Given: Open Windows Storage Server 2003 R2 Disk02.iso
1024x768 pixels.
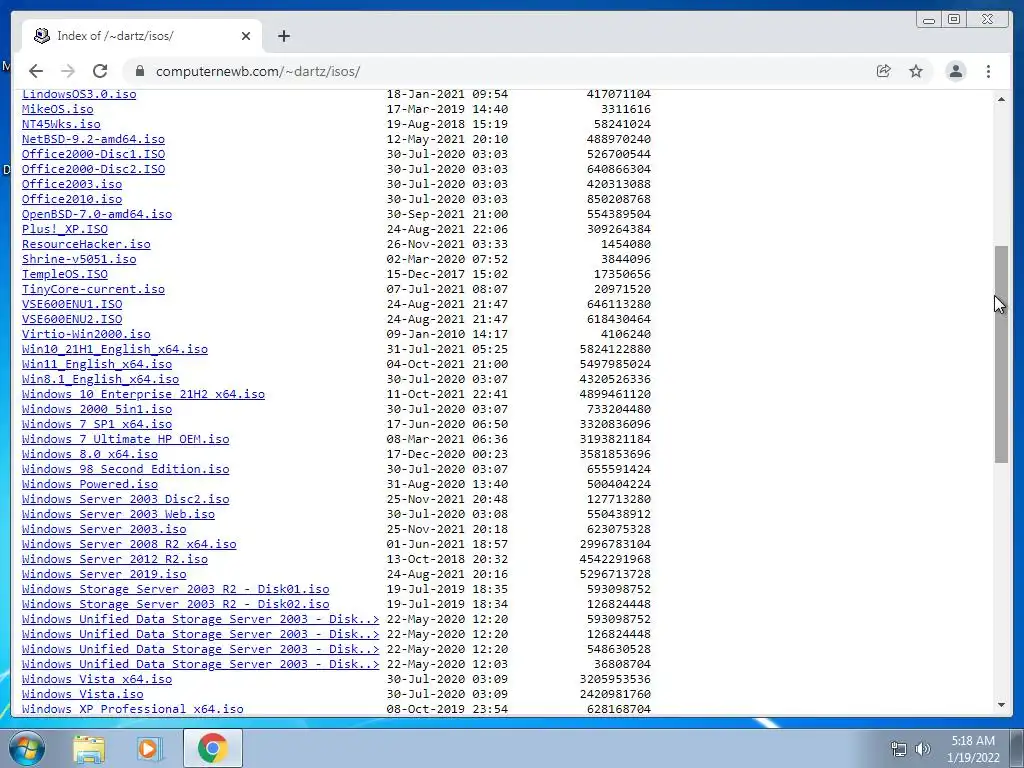Looking at the screenshot, I should [x=176, y=605].
